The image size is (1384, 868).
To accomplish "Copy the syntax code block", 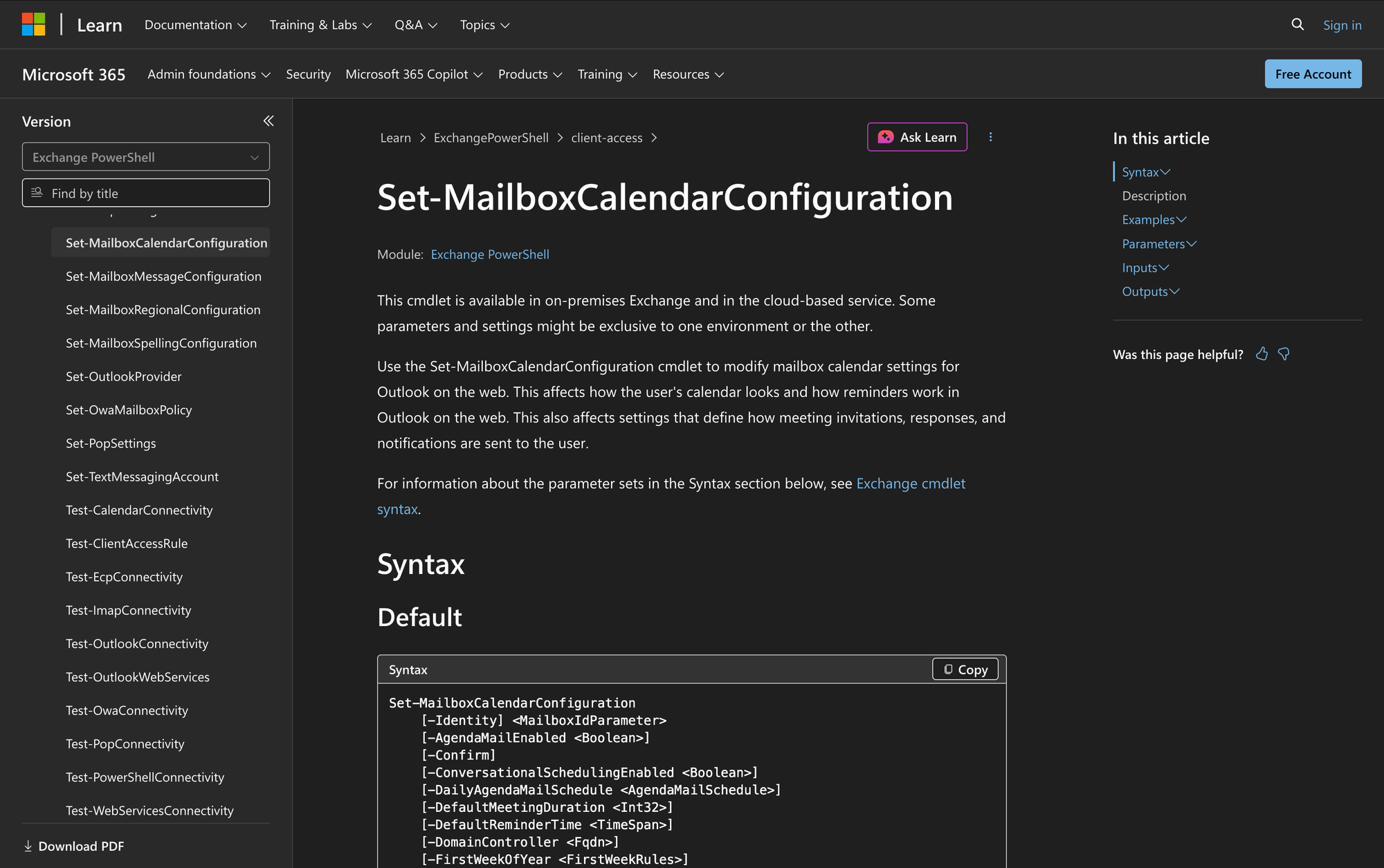I will click(x=965, y=669).
